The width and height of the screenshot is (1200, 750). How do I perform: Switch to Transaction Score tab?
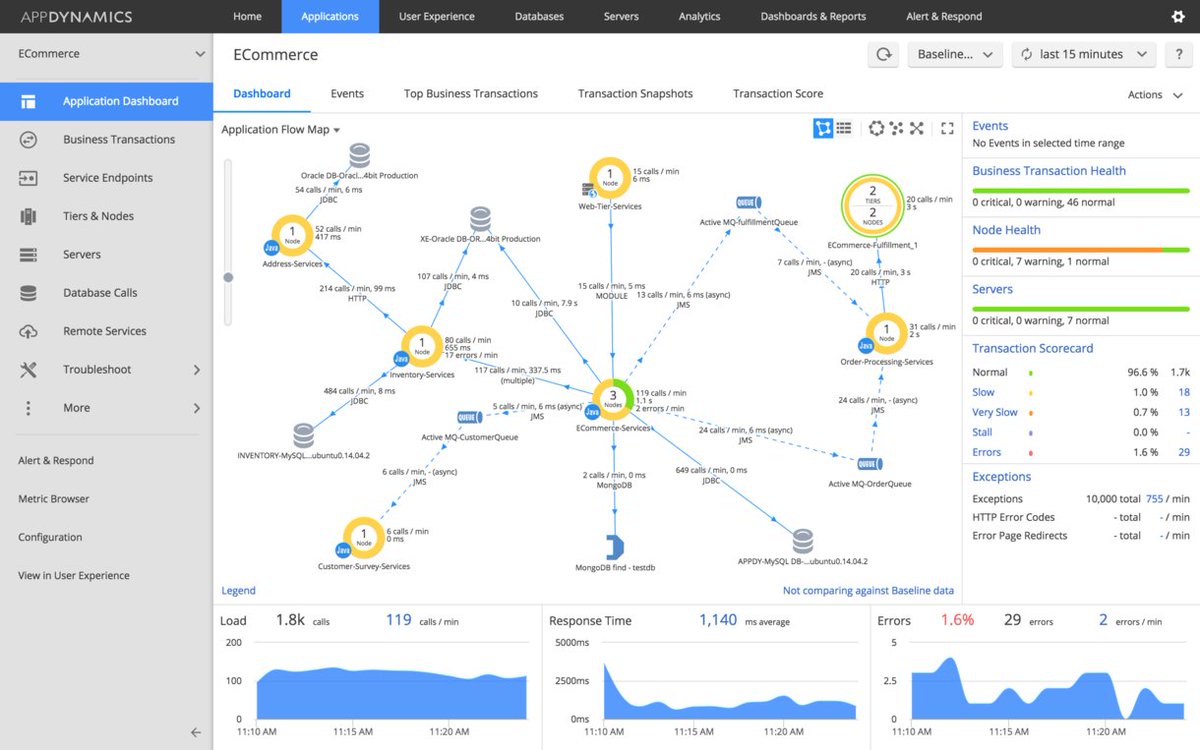click(x=778, y=94)
